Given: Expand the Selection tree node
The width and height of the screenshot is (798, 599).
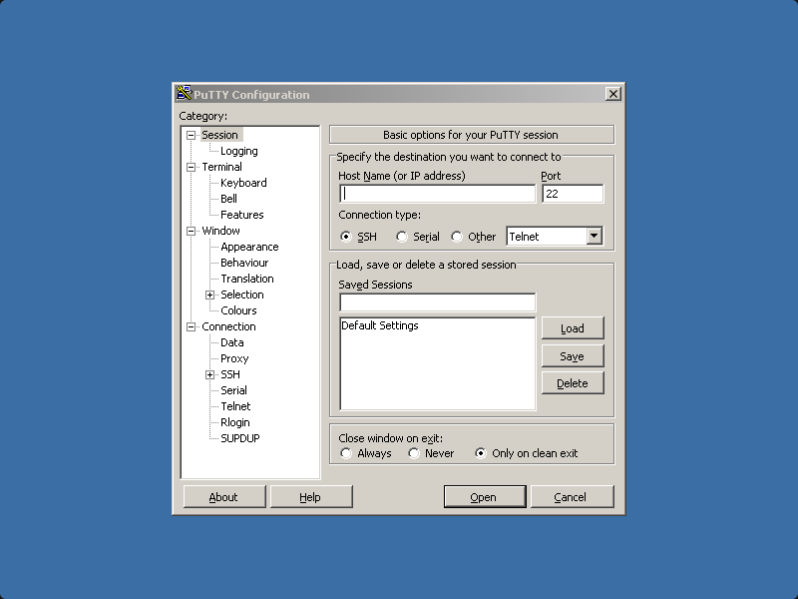Looking at the screenshot, I should (210, 295).
